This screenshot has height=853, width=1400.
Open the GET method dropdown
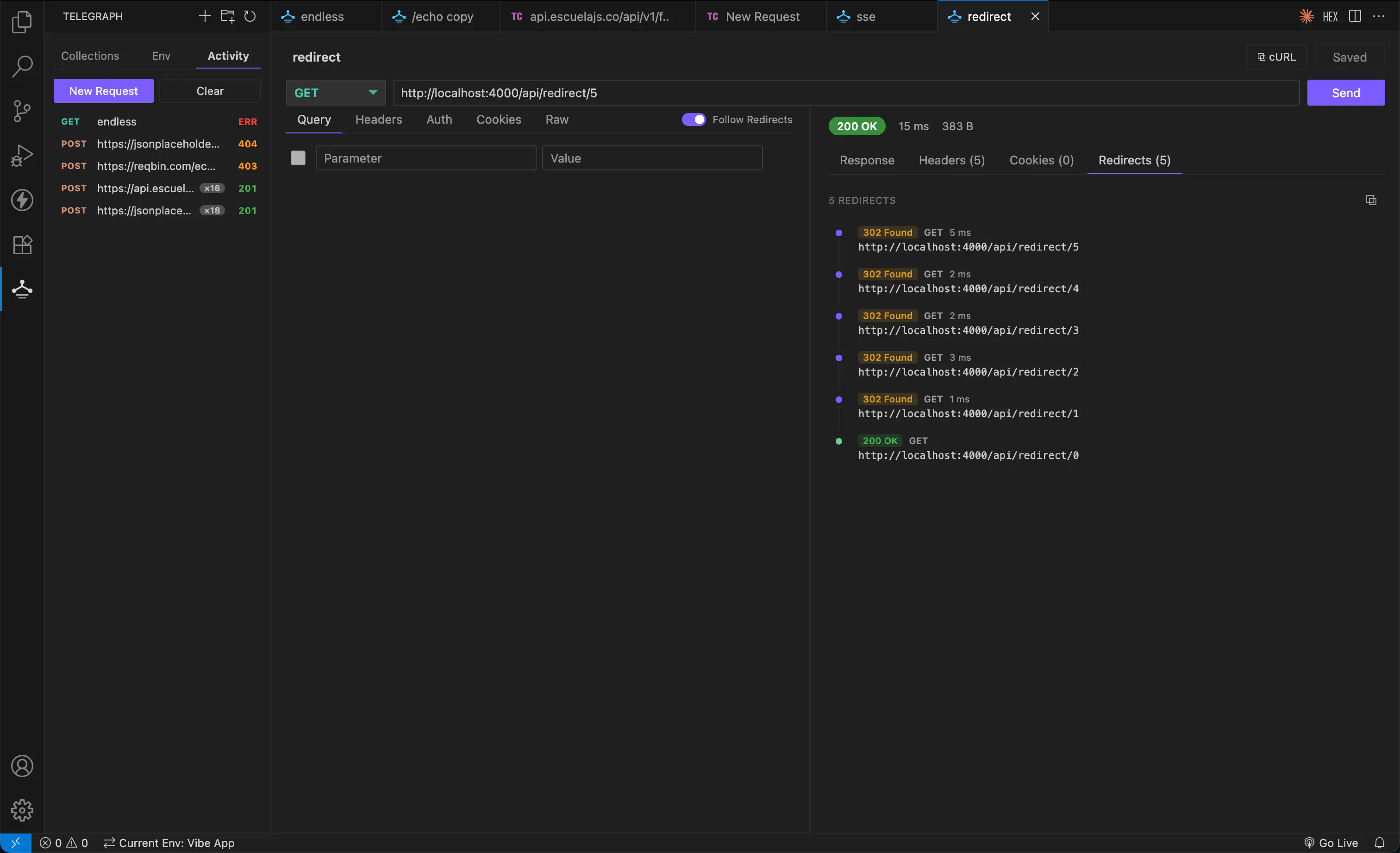pyautogui.click(x=336, y=93)
